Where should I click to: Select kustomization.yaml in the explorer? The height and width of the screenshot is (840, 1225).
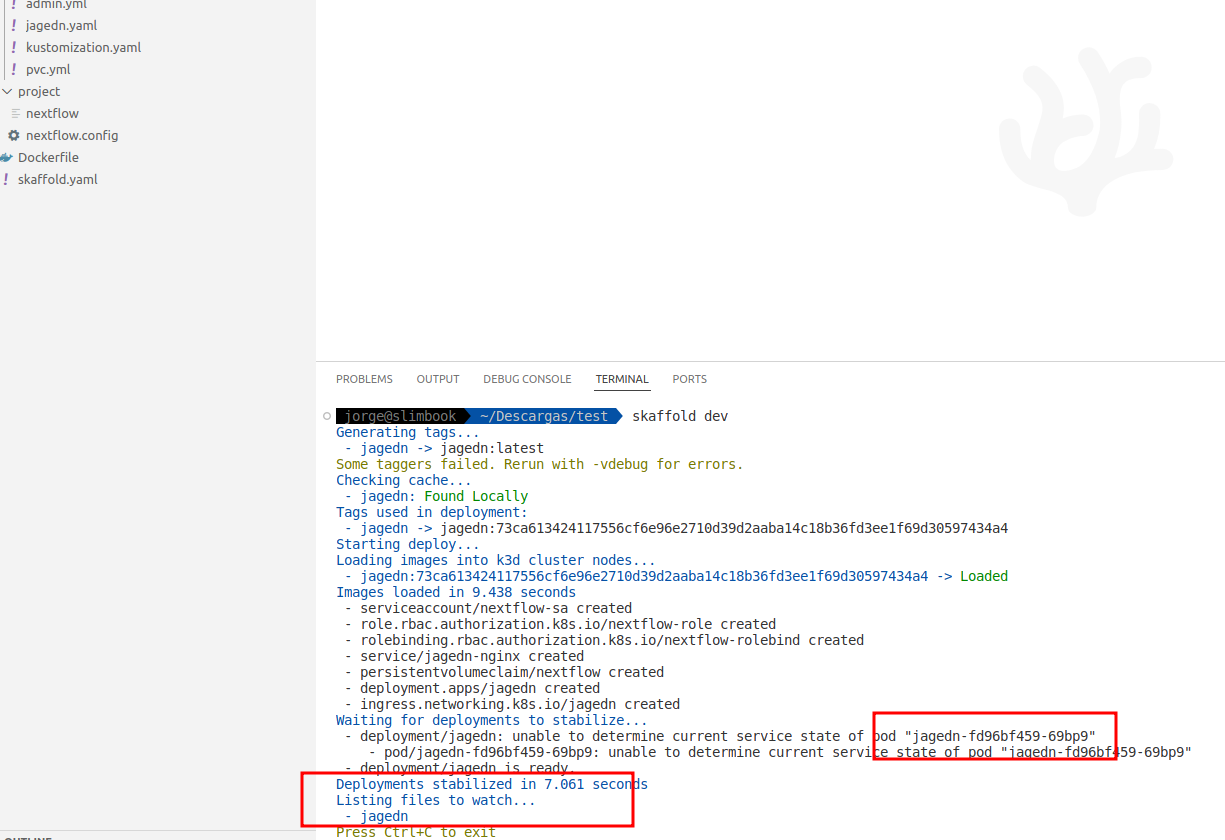click(x=83, y=47)
